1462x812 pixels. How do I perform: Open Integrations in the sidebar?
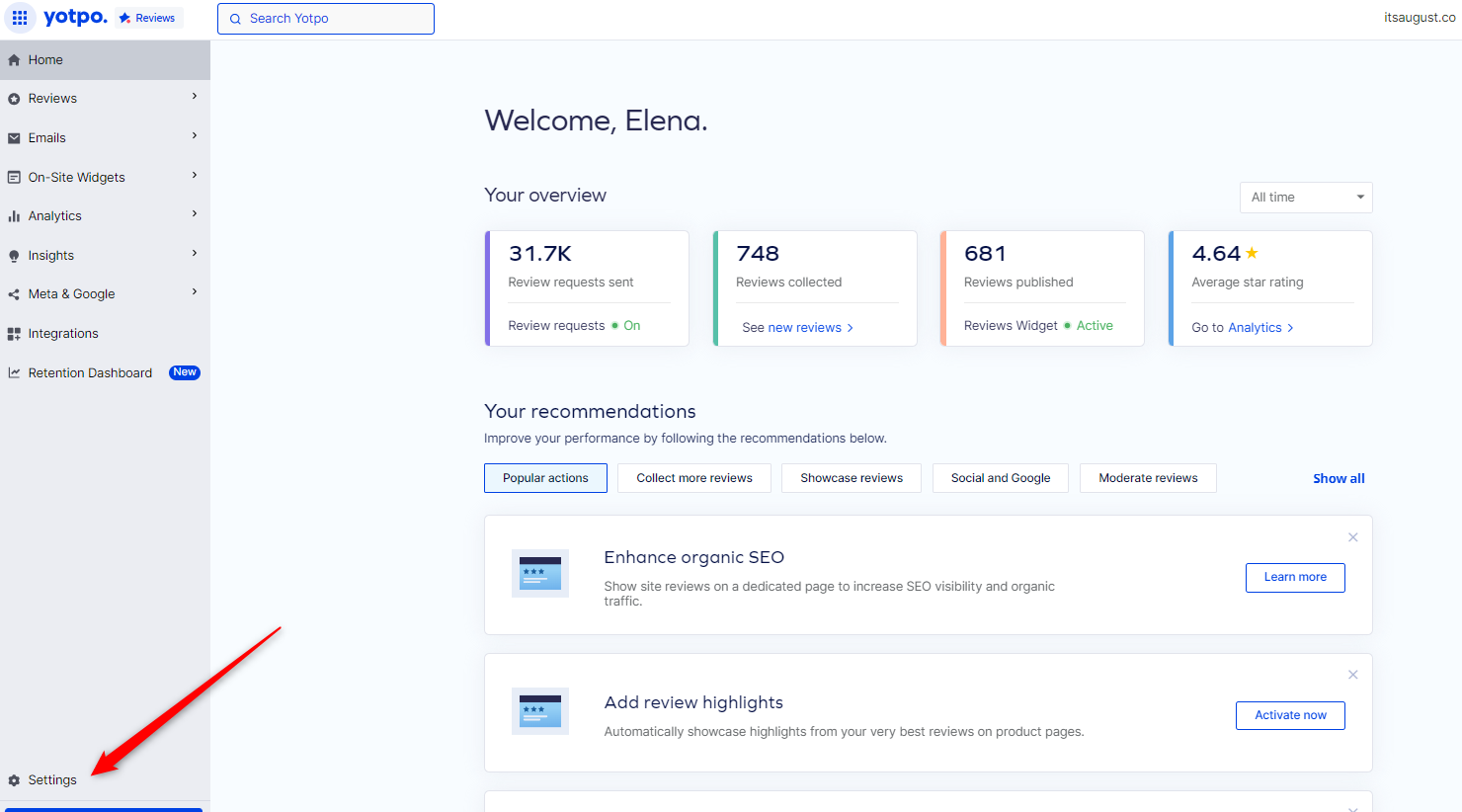point(105,334)
